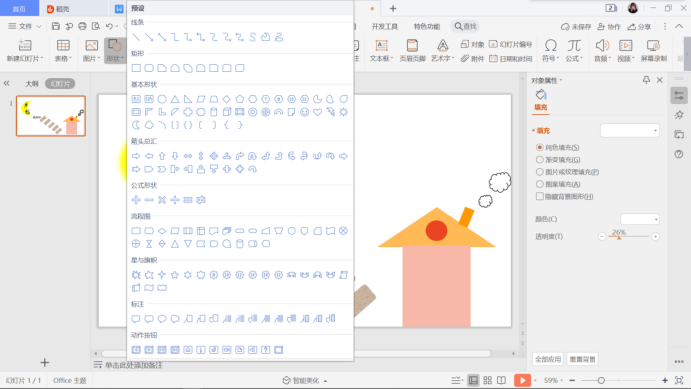Expand the 文件 menu dropdown
691x389 pixels.
[x=25, y=26]
